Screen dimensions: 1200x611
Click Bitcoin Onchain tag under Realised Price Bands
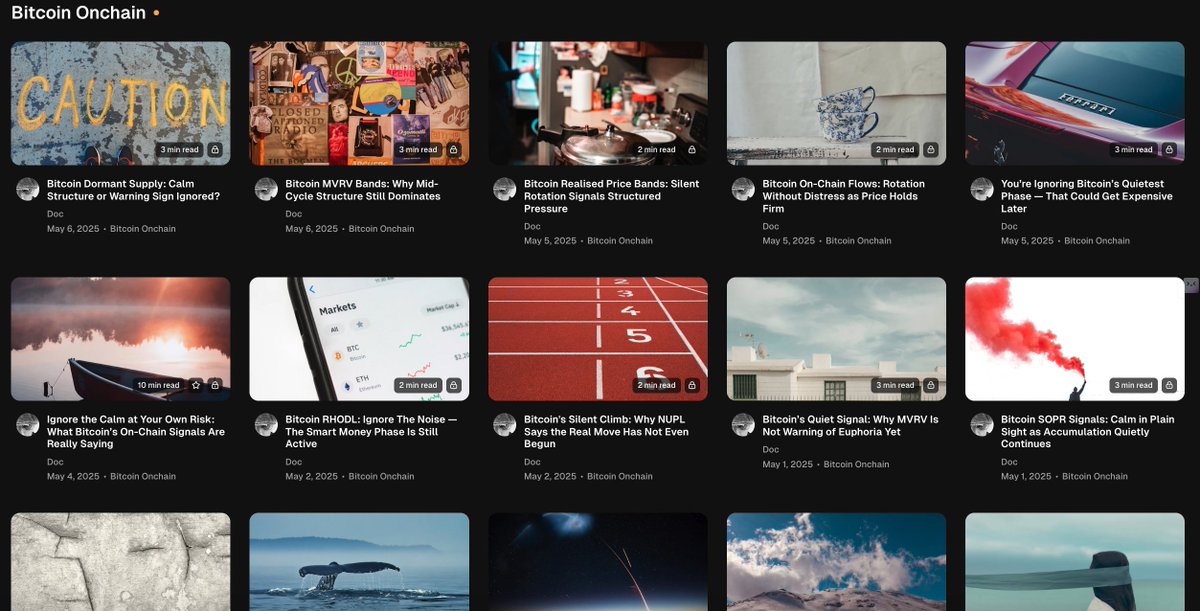click(x=620, y=241)
